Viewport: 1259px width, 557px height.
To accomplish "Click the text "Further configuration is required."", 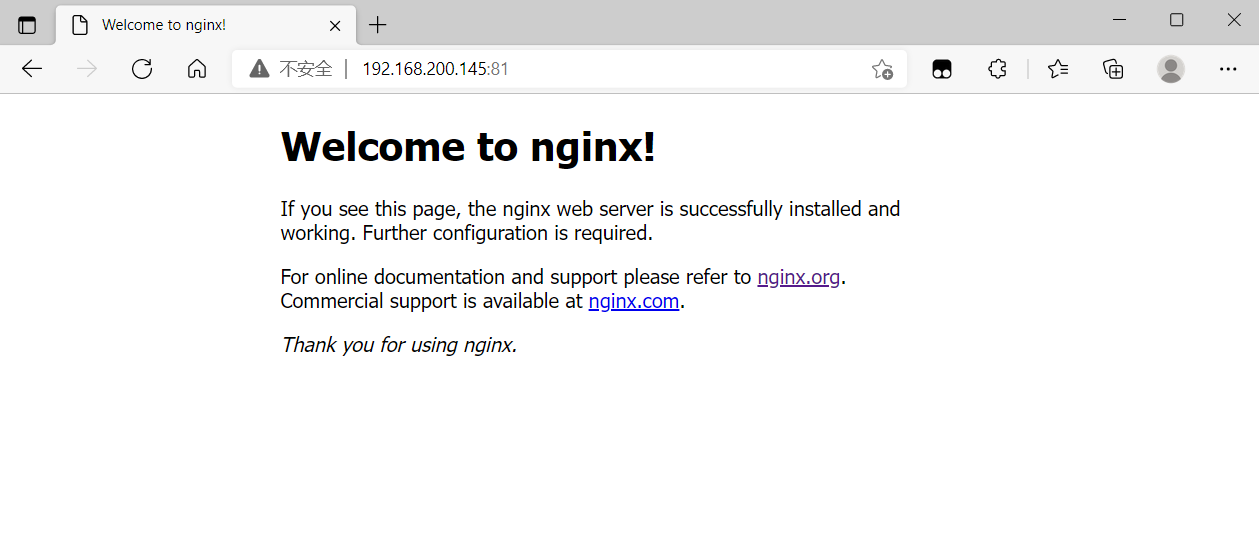I will pyautogui.click(x=507, y=233).
